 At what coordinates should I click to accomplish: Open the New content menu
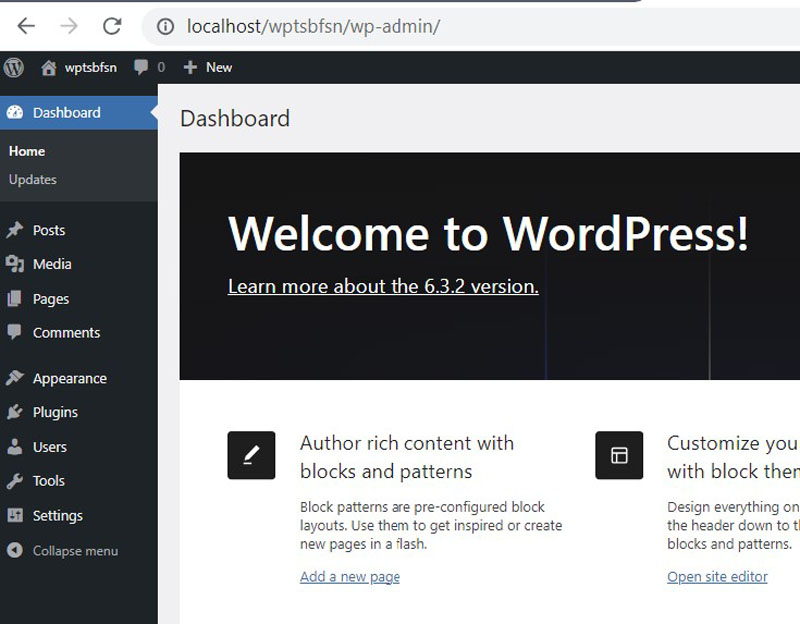[x=219, y=67]
